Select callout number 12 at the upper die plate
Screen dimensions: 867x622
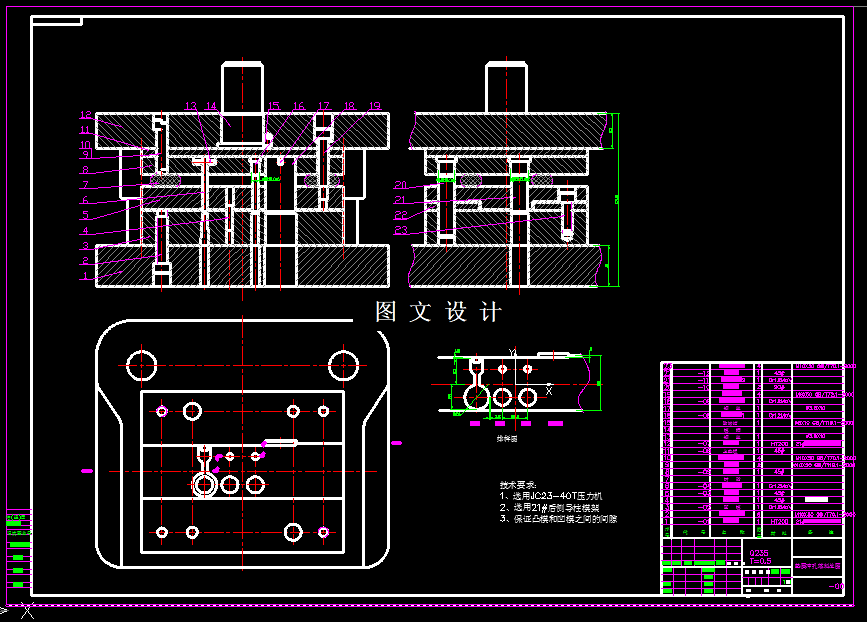click(86, 114)
